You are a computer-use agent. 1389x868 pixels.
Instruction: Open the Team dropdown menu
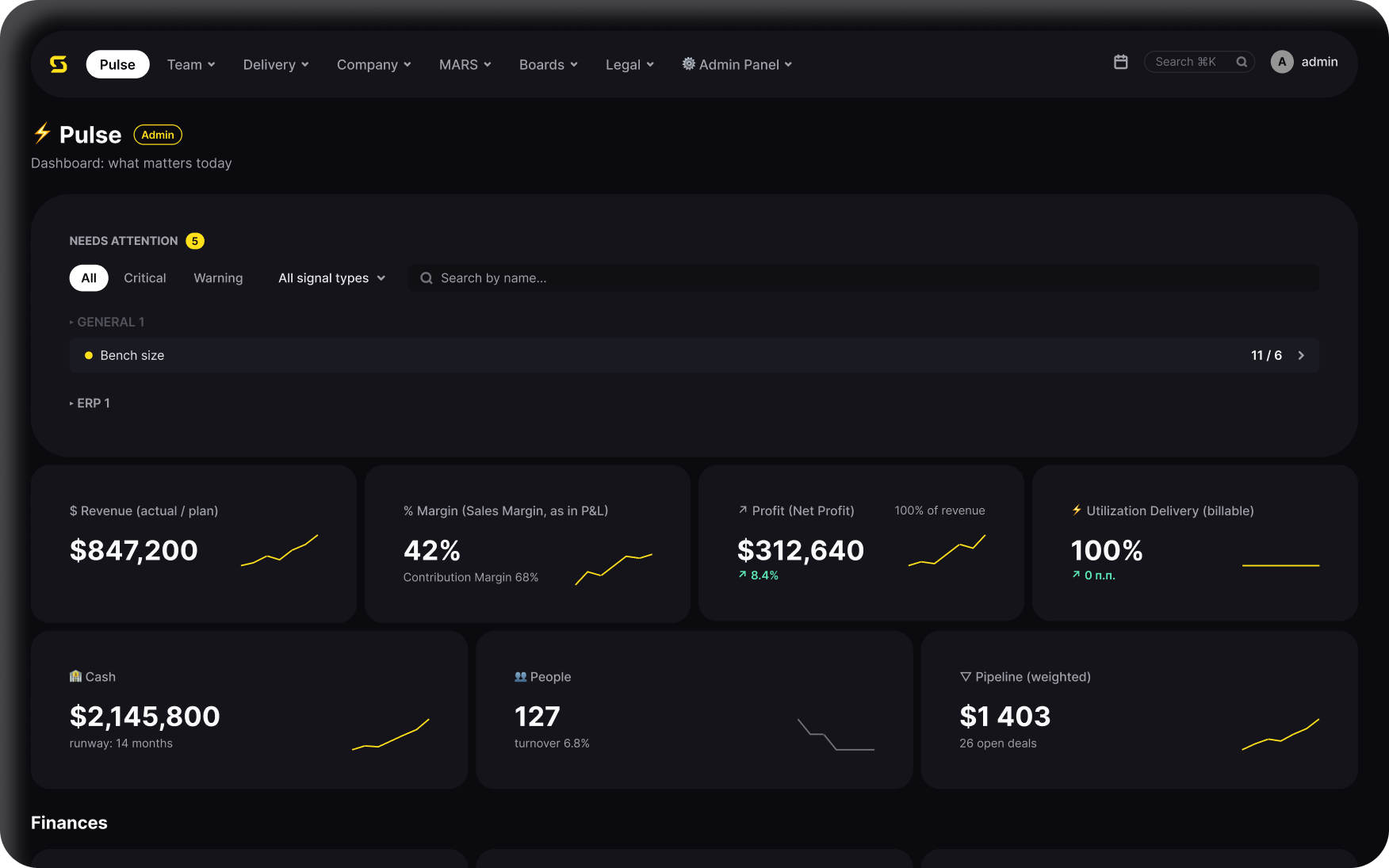[x=191, y=64]
